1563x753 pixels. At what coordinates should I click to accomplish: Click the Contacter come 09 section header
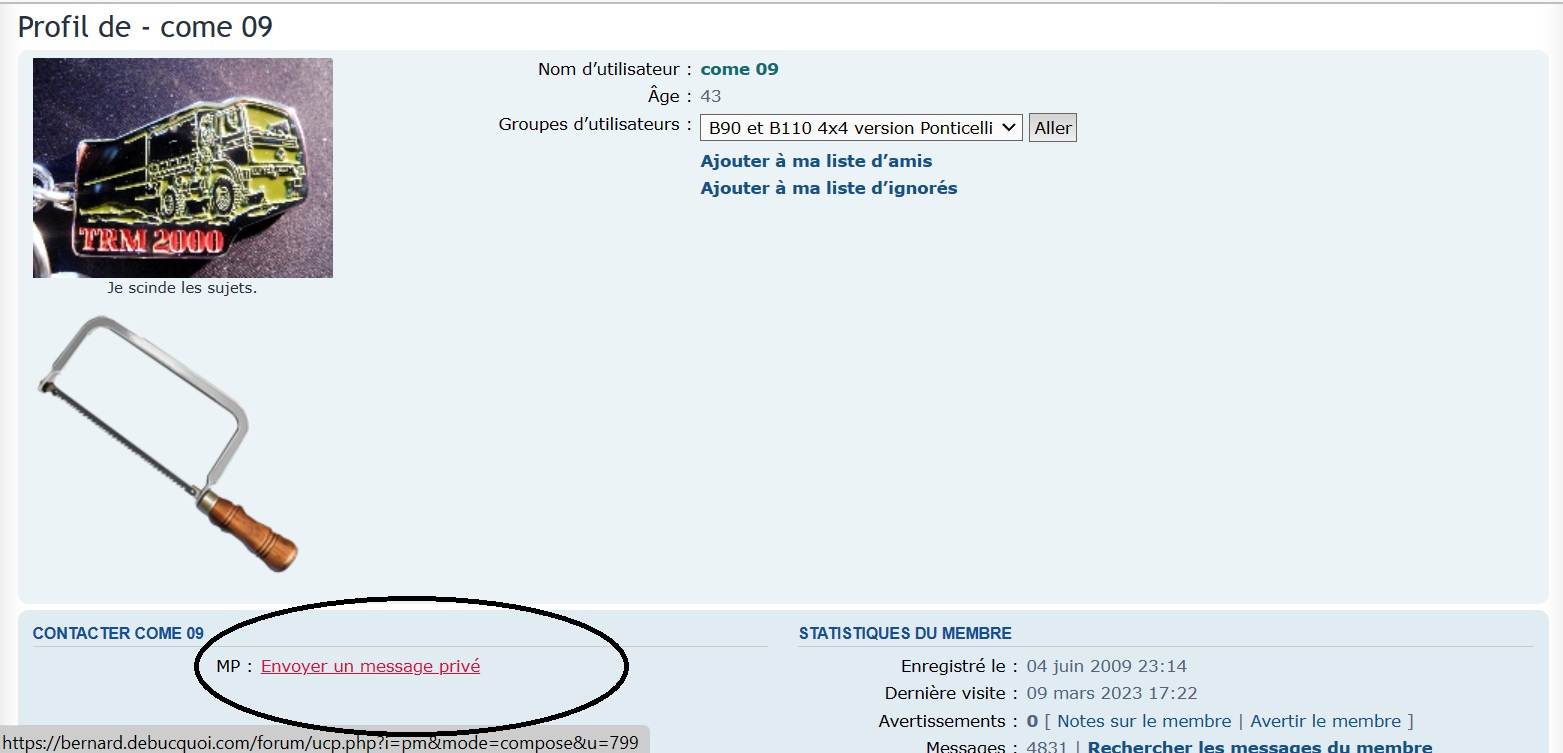tap(118, 633)
